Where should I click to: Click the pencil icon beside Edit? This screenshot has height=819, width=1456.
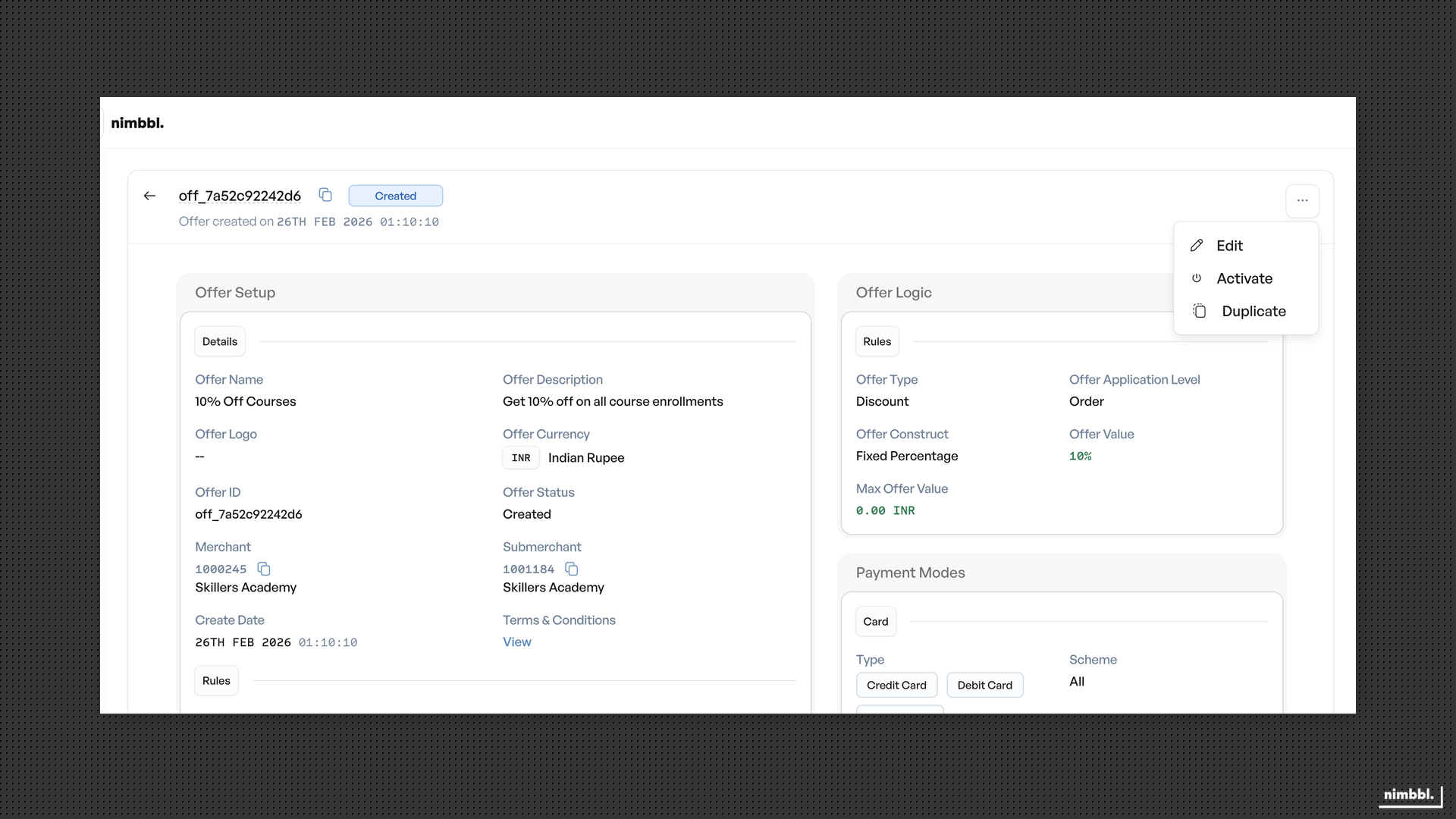click(x=1197, y=245)
